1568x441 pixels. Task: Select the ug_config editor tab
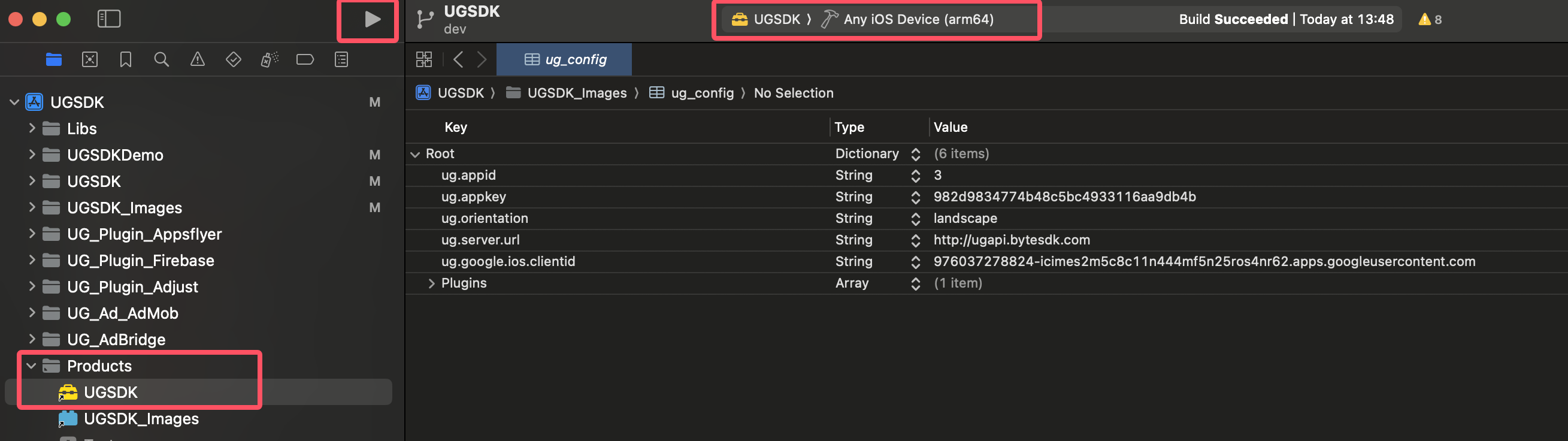click(x=564, y=60)
